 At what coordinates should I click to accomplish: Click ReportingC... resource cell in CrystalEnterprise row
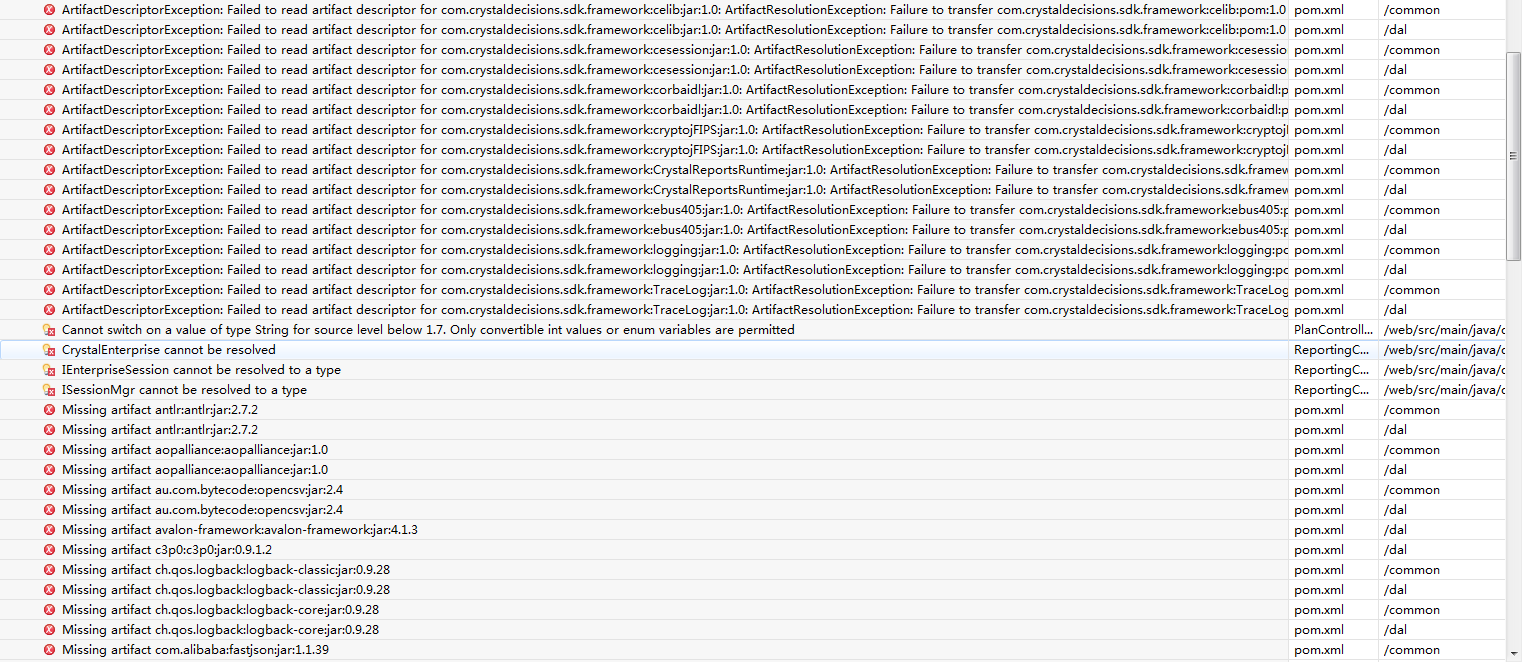tap(1332, 350)
